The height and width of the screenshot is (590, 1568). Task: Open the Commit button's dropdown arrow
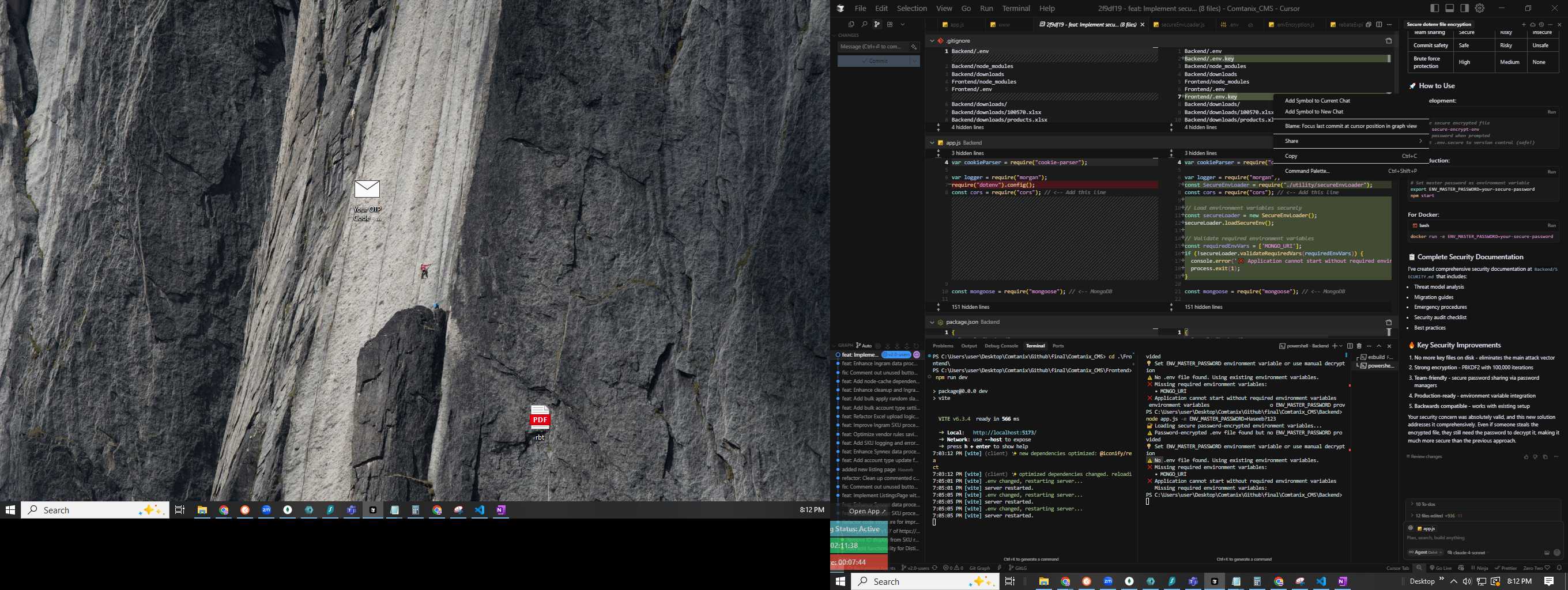914,61
